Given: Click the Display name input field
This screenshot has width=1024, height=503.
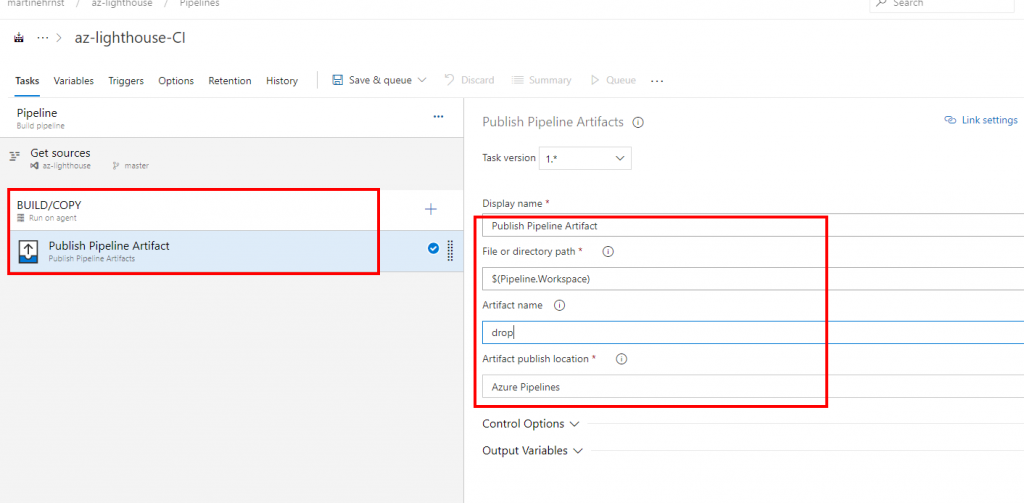Looking at the screenshot, I should [753, 226].
